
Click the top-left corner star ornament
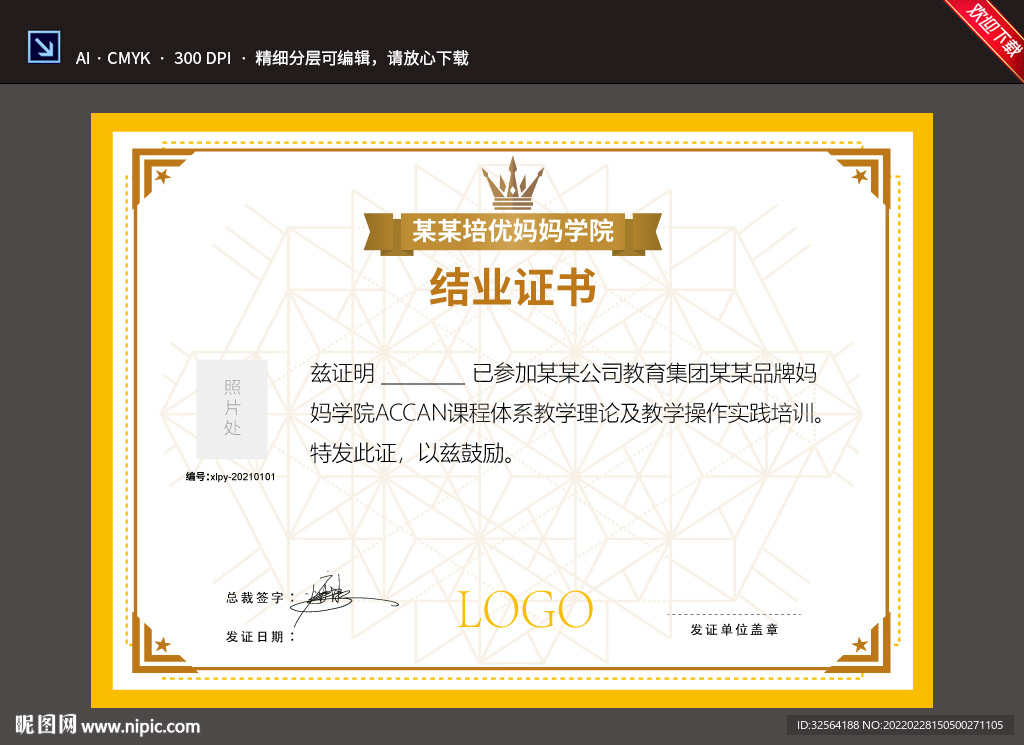click(163, 176)
